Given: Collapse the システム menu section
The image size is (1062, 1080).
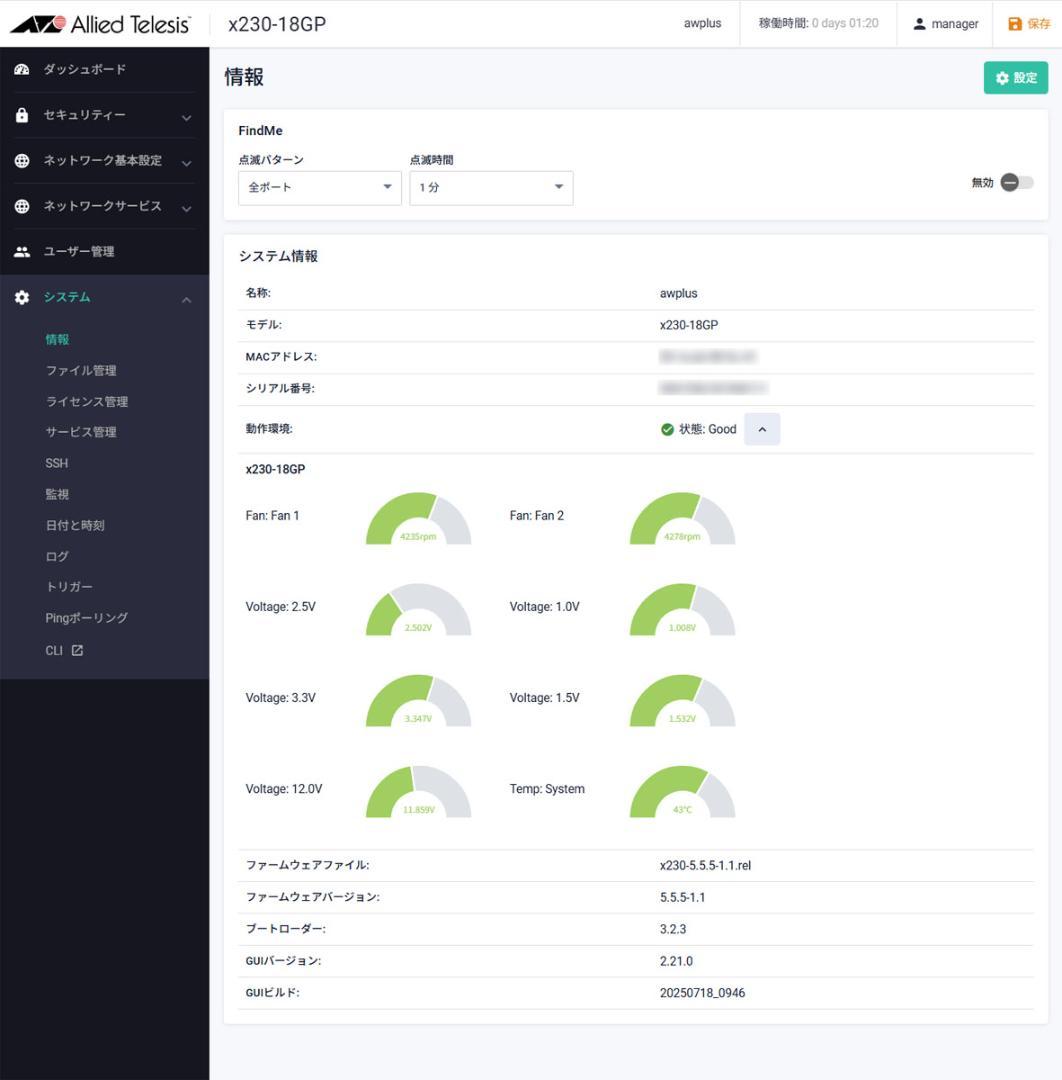Looking at the screenshot, I should coord(186,298).
